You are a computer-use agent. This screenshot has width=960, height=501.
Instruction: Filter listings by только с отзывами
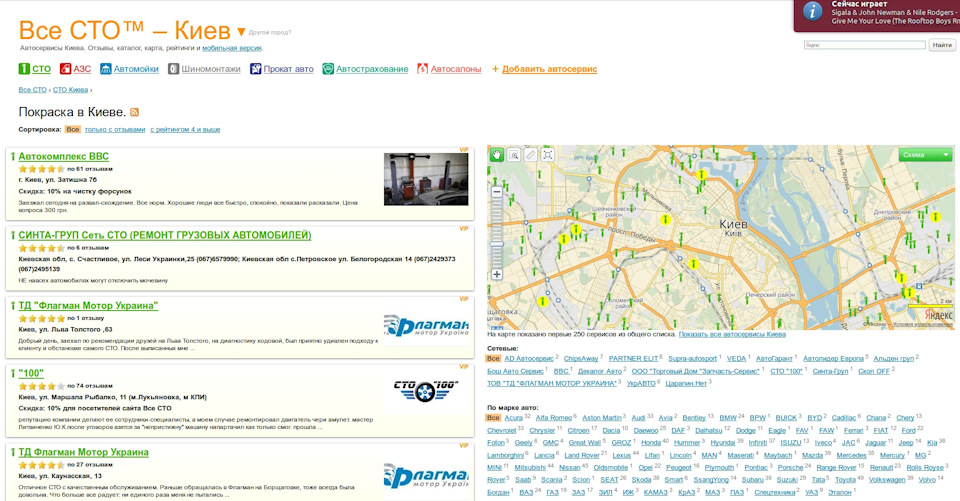click(x=115, y=129)
